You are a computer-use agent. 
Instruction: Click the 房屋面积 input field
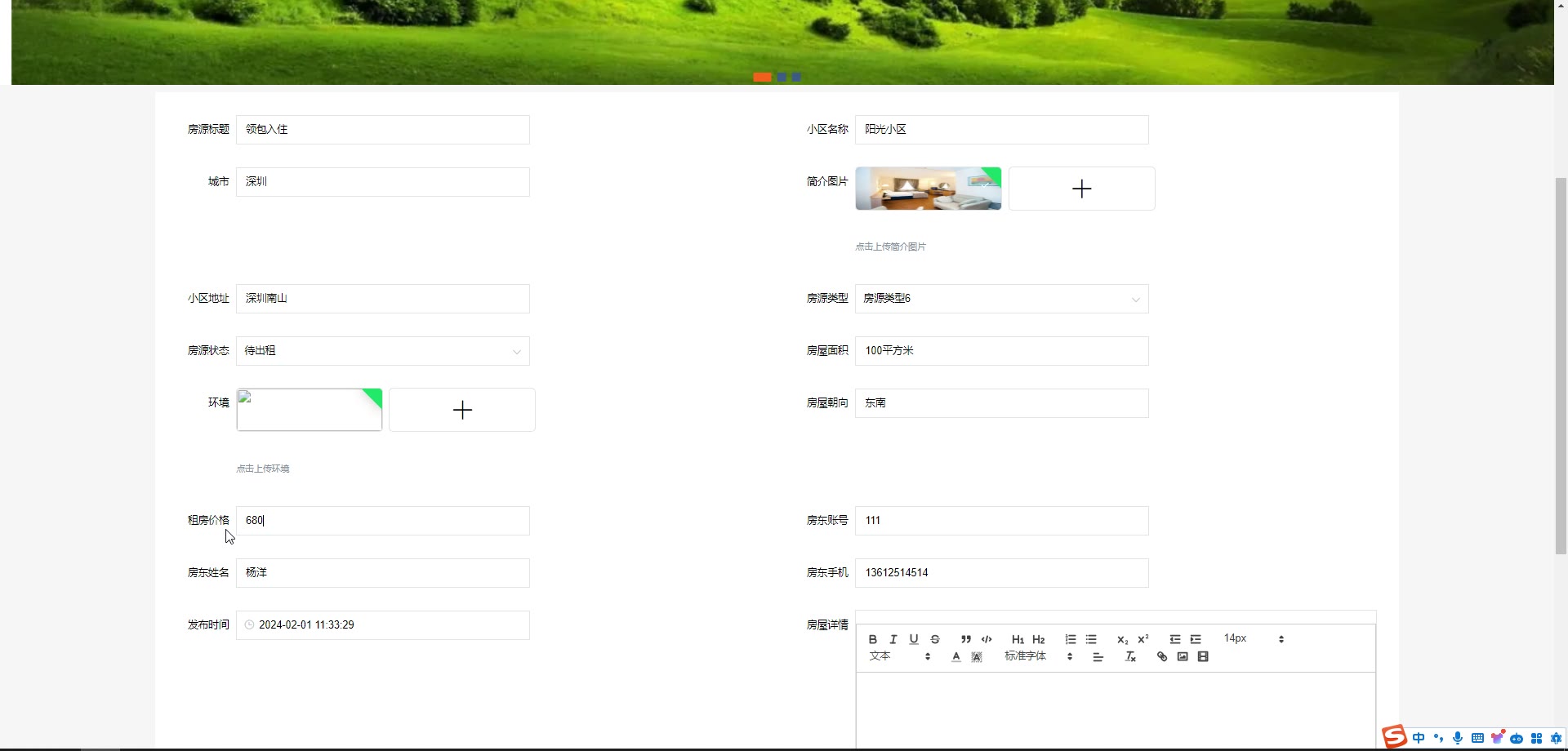click(1001, 351)
